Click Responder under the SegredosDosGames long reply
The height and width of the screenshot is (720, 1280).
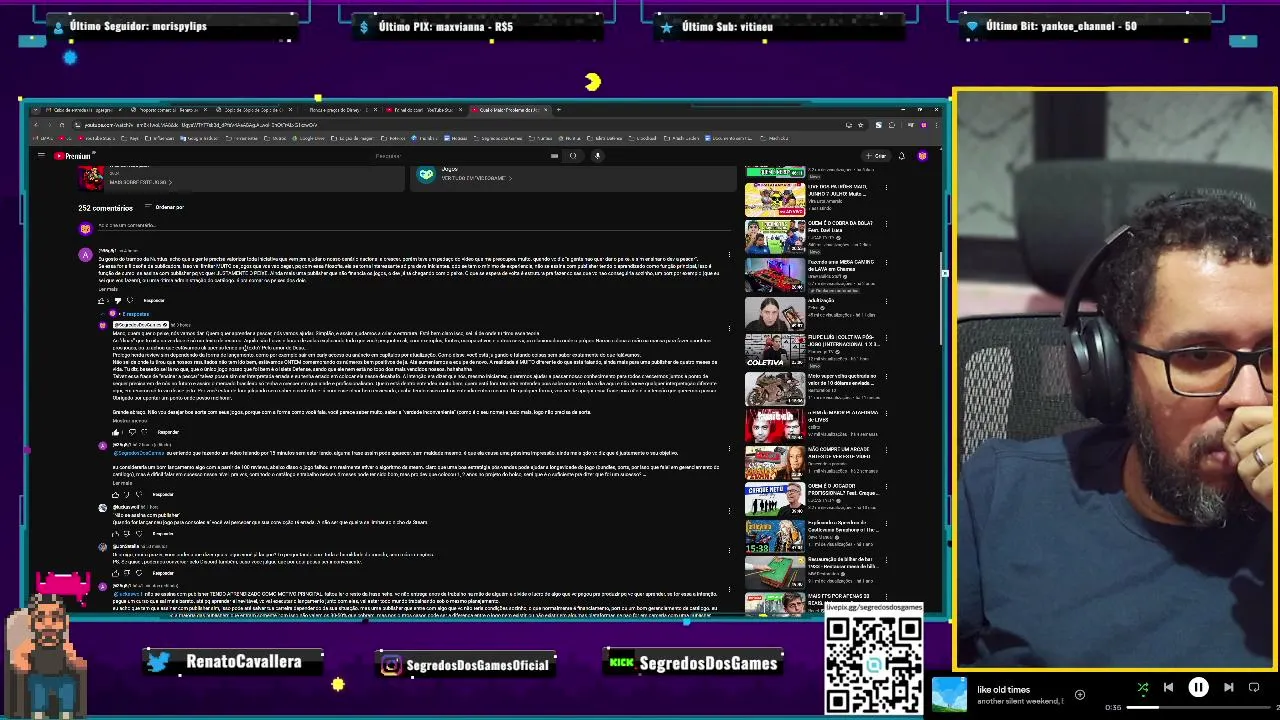coord(168,432)
